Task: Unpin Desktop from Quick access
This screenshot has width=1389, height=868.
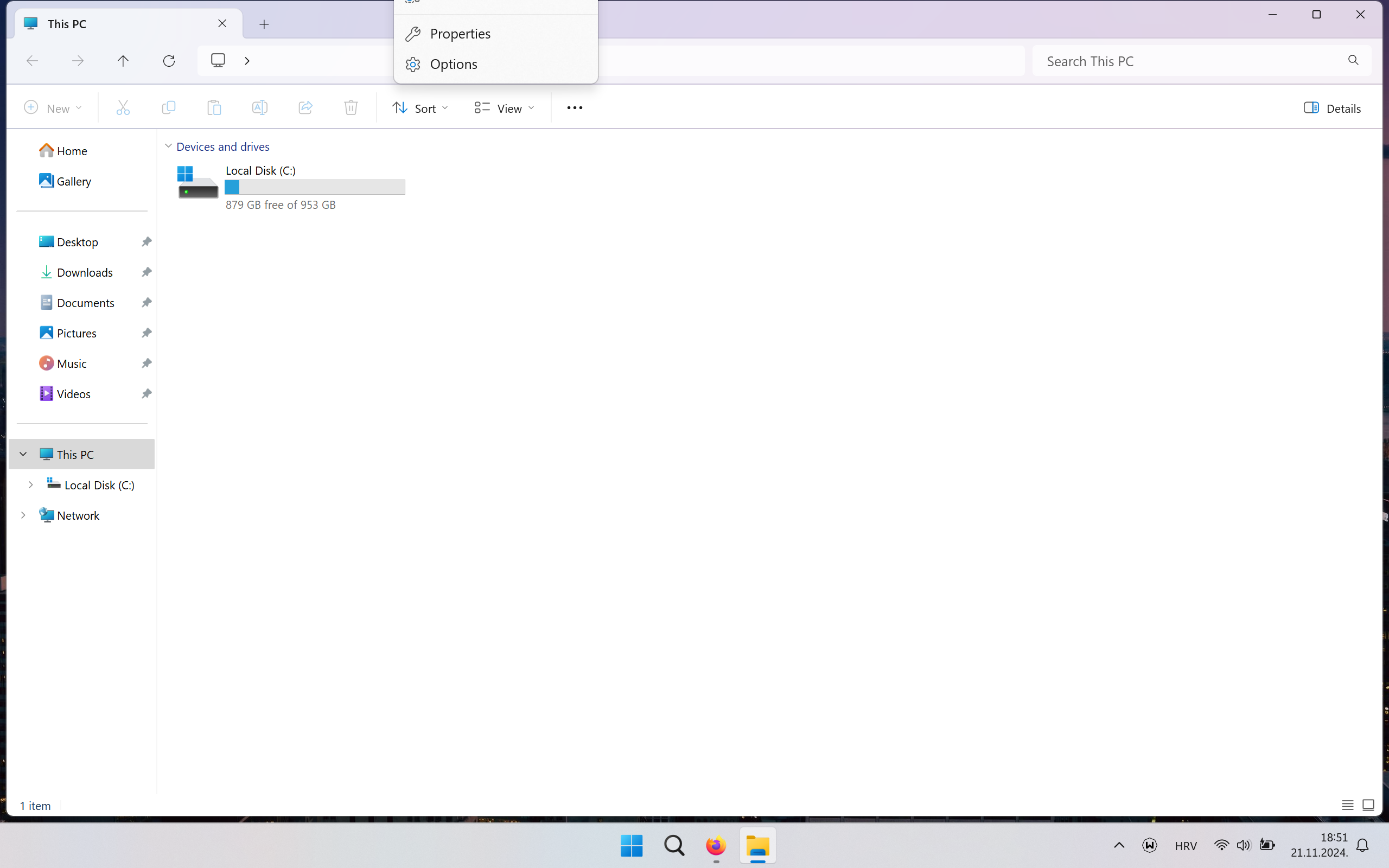Action: [x=146, y=242]
